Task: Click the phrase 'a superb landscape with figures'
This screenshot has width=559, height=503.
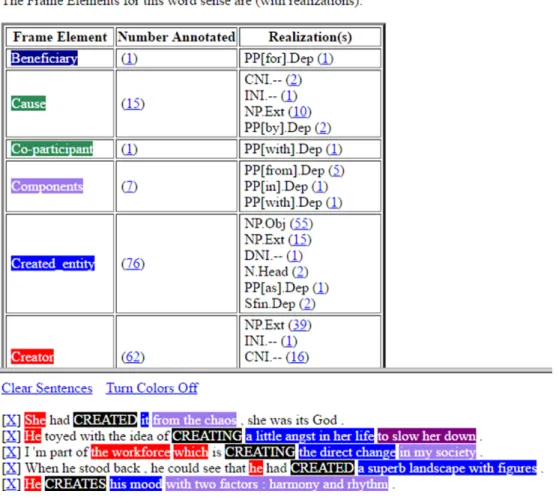Action: [x=447, y=468]
